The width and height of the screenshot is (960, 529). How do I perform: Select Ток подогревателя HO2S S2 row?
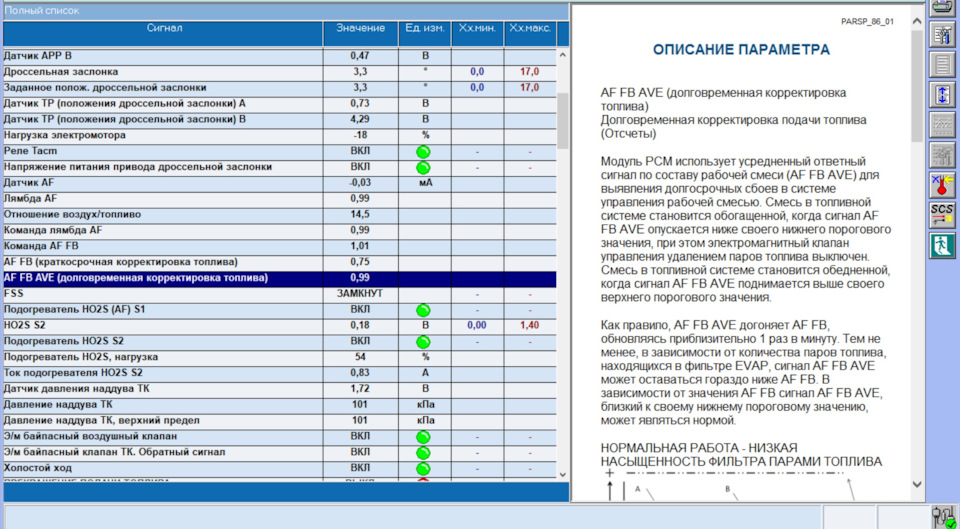coord(280,373)
